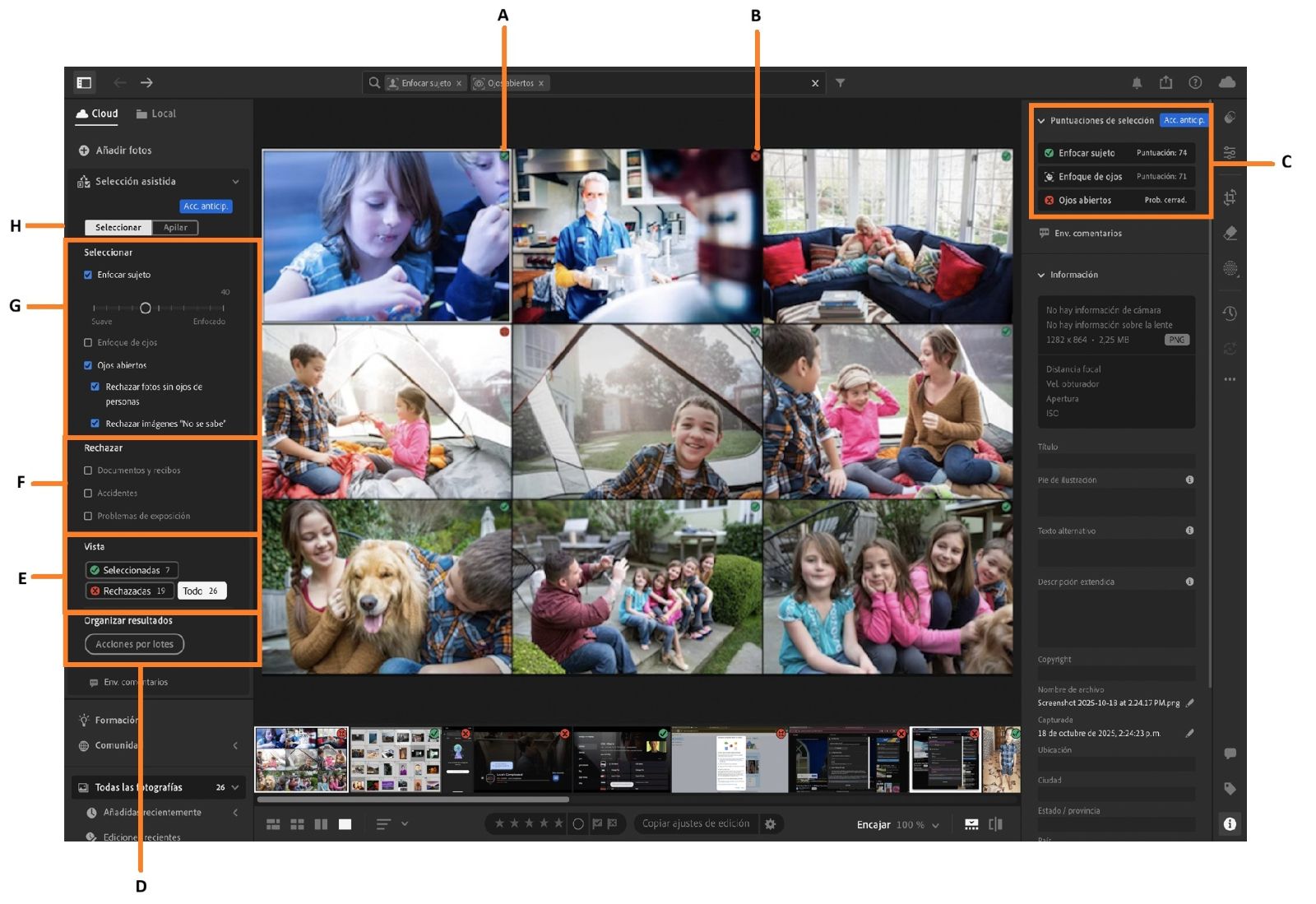The image size is (1316, 904).
Task: Collapse the 'Selección asistida' section
Action: pos(236,181)
